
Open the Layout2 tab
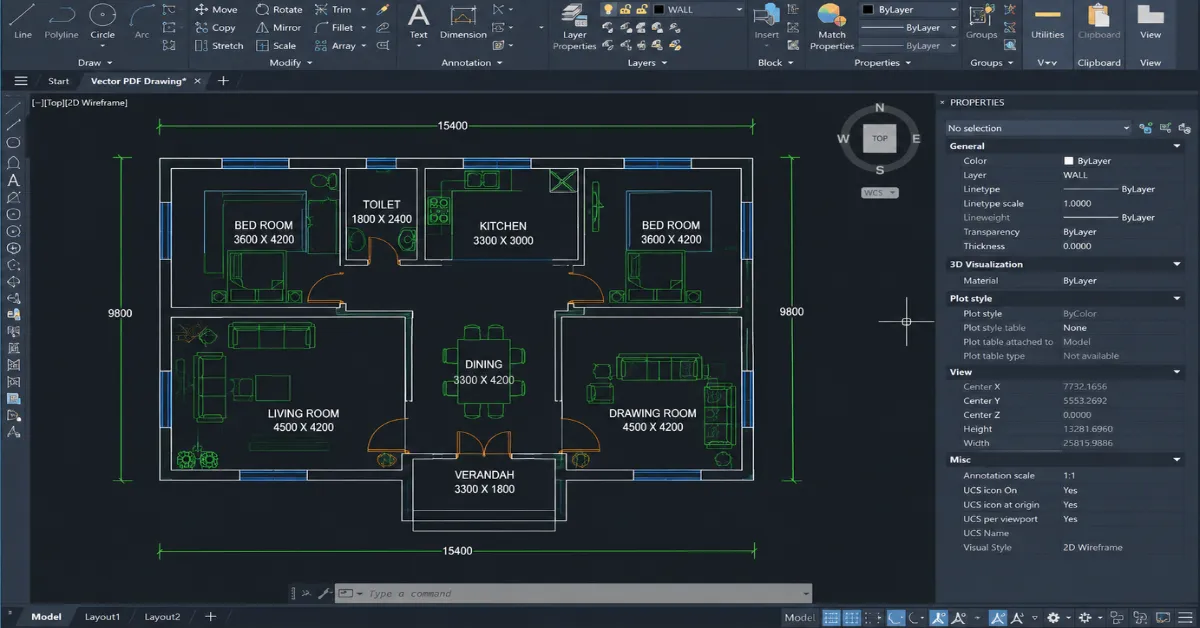[x=162, y=617]
